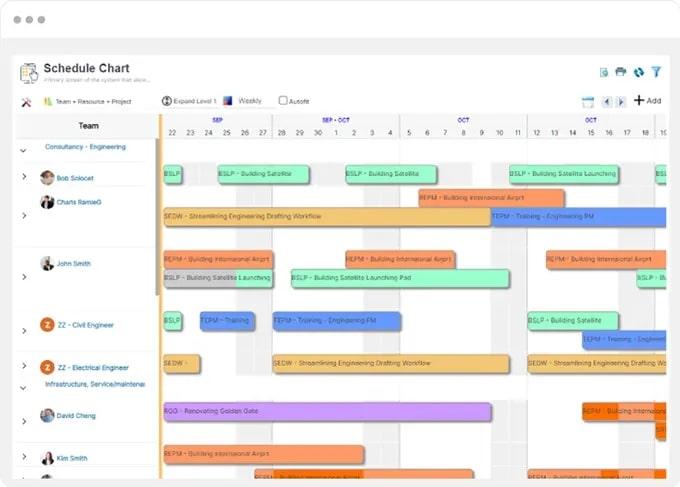Click the SEP - OCT week label
680x487 pixels.
(336, 120)
